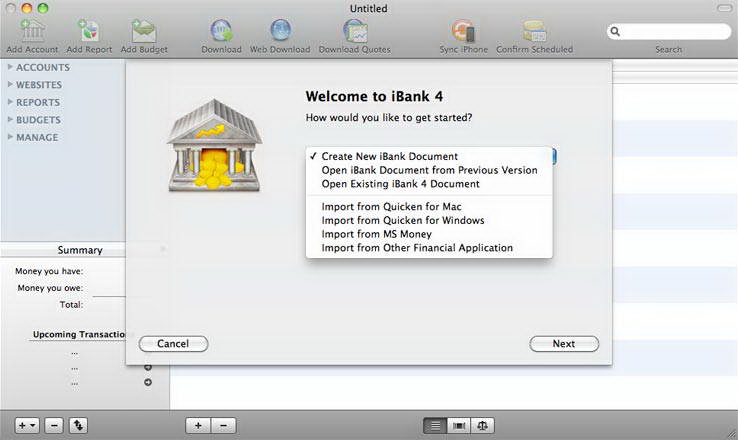This screenshot has width=738, height=440.
Task: Choose Import from MS Money
Action: [x=429, y=234]
